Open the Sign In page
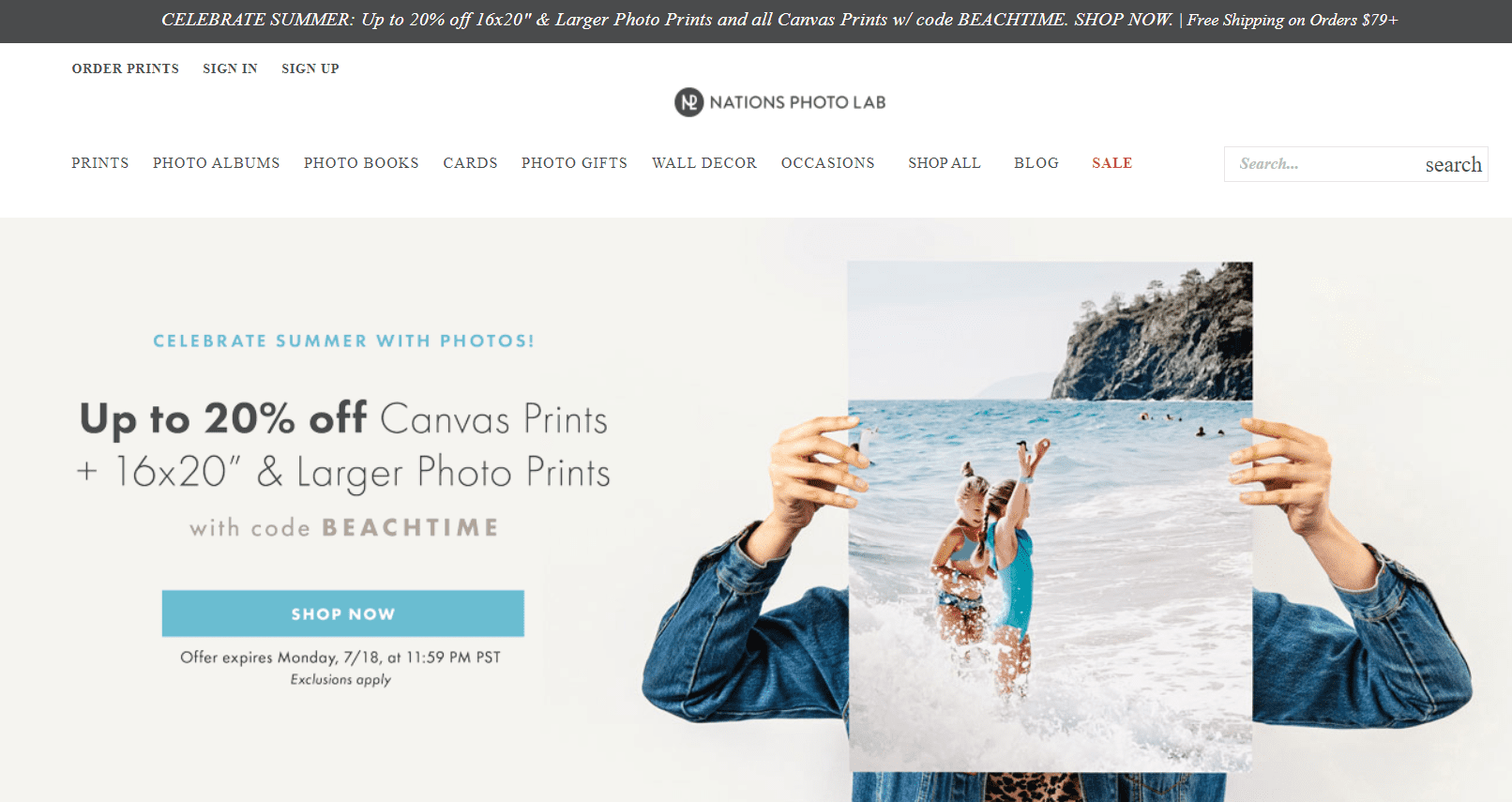The width and height of the screenshot is (1512, 802). pyautogui.click(x=230, y=68)
